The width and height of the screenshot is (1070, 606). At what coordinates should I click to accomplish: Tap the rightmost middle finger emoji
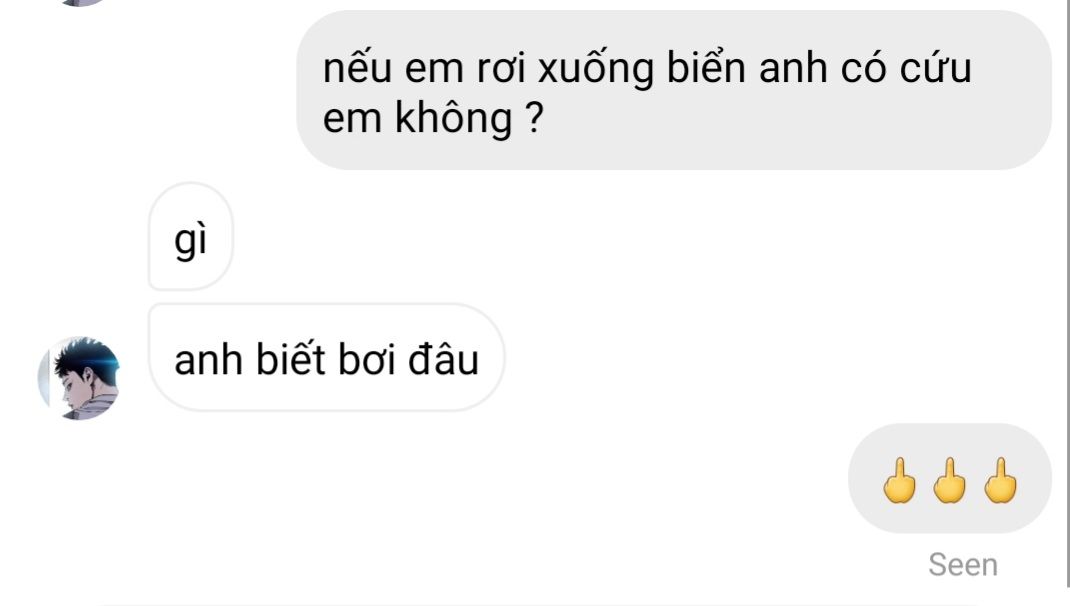point(1000,480)
